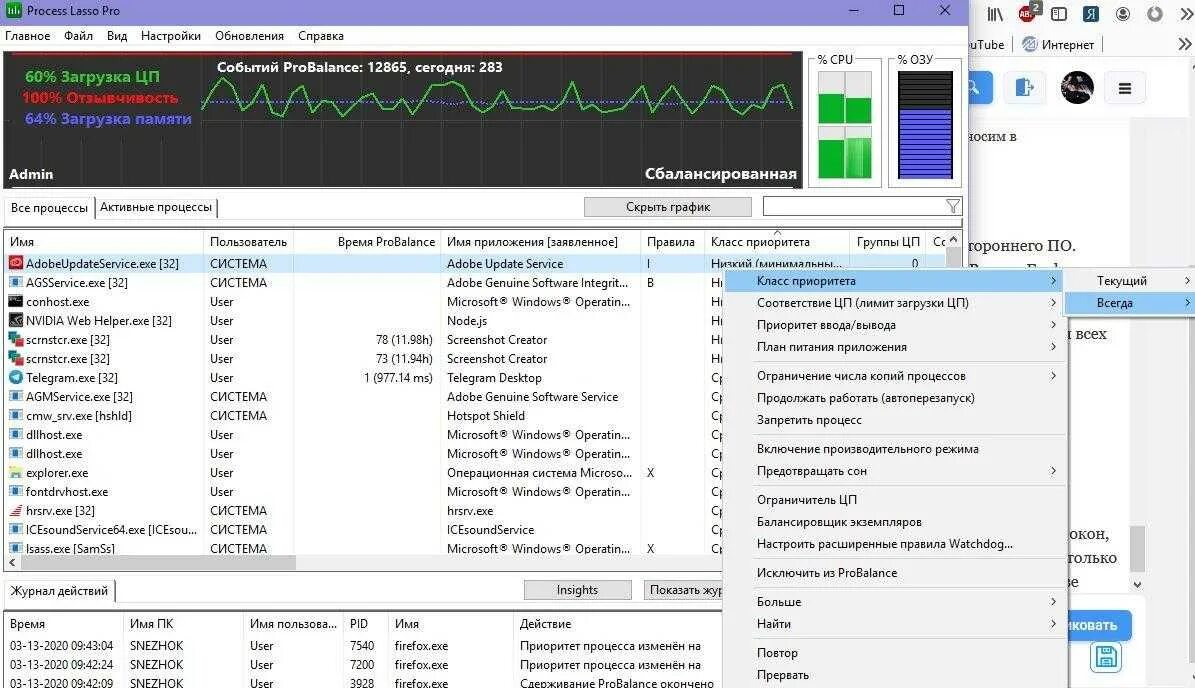Click the Скрыть график button
This screenshot has height=688, width=1195.
click(668, 207)
